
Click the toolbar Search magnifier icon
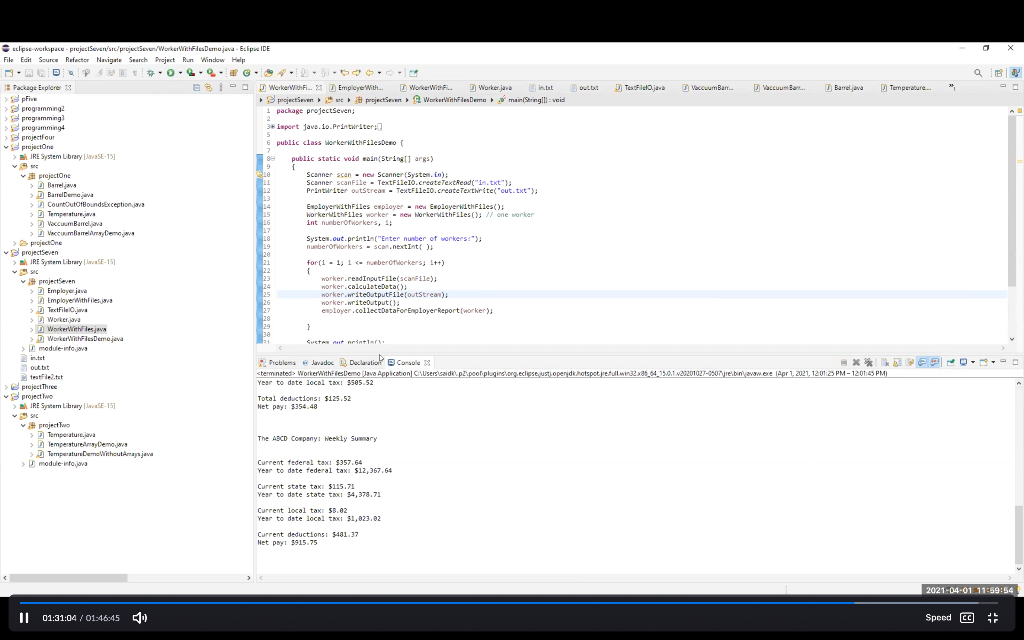978,72
